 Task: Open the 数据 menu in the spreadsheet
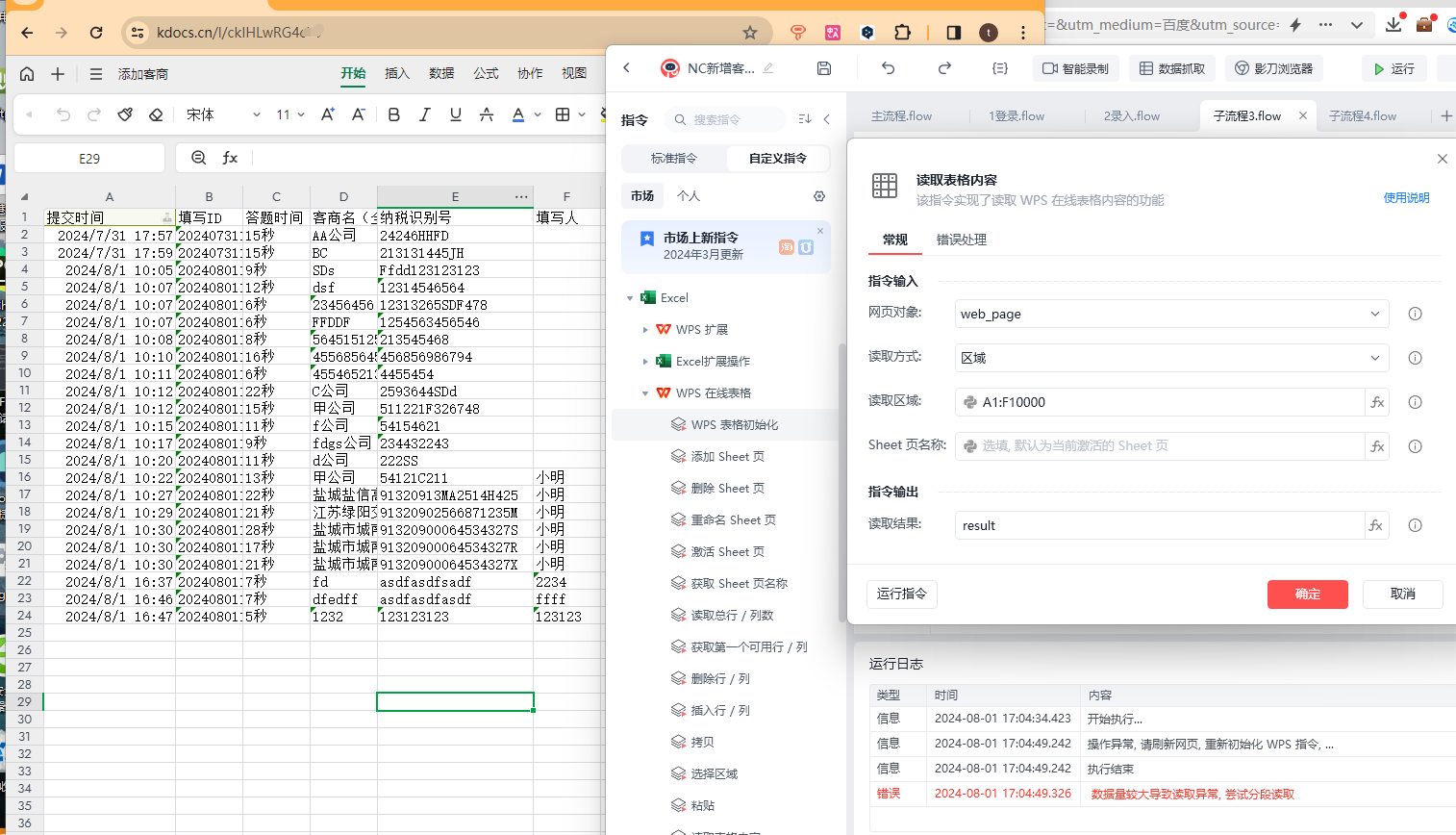coord(441,73)
